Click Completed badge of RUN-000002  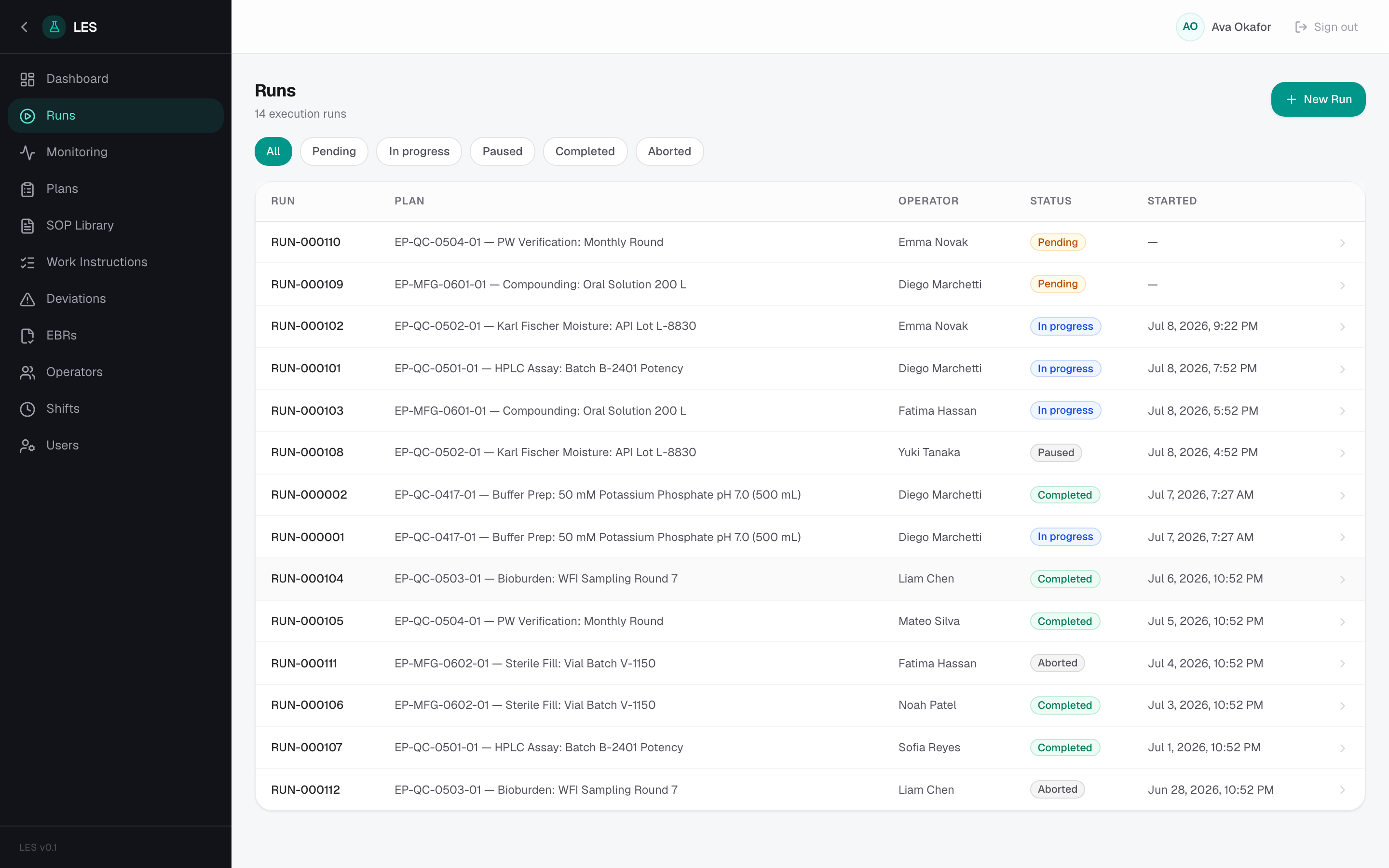pos(1065,495)
